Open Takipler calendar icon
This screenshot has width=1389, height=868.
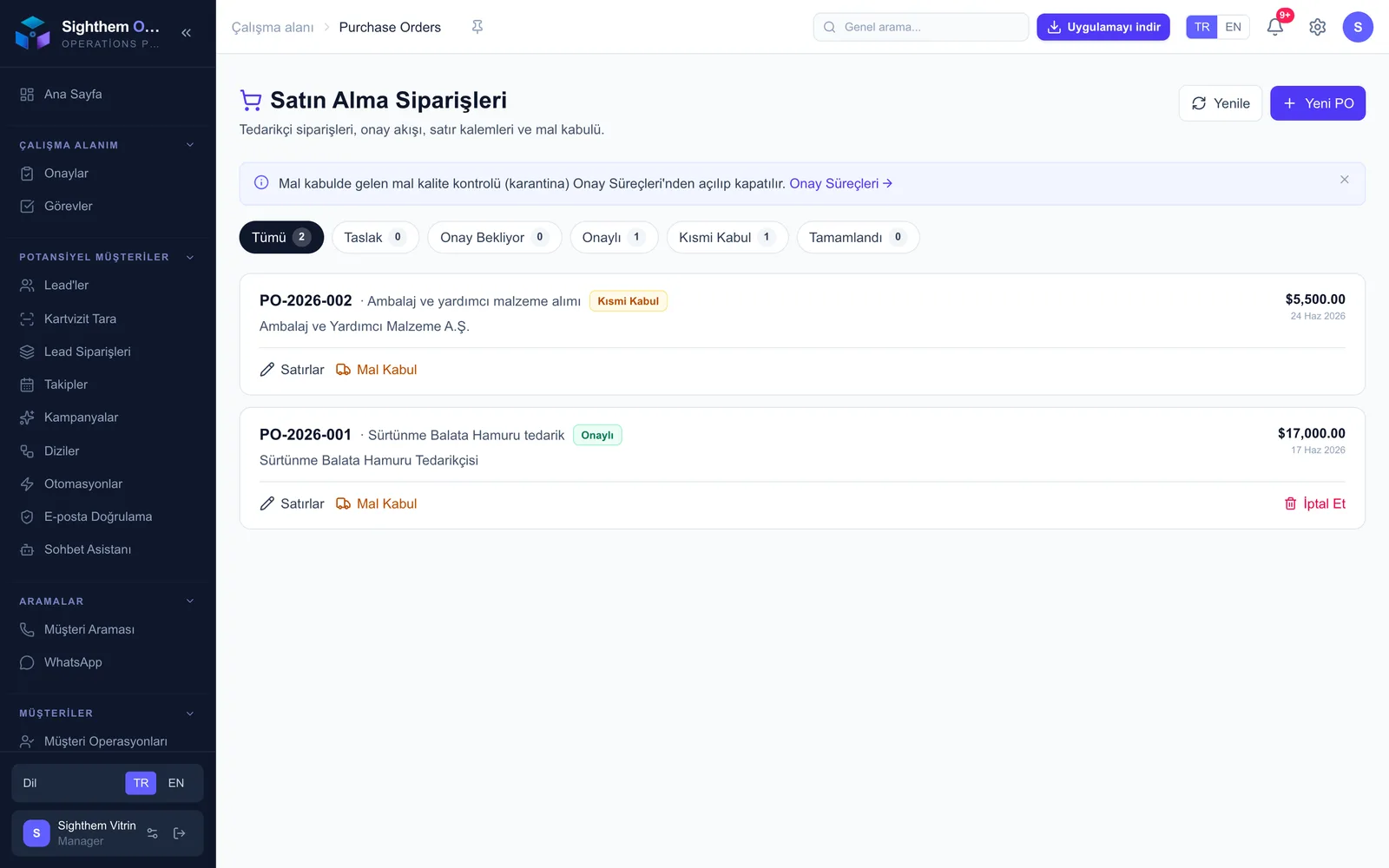click(x=27, y=385)
